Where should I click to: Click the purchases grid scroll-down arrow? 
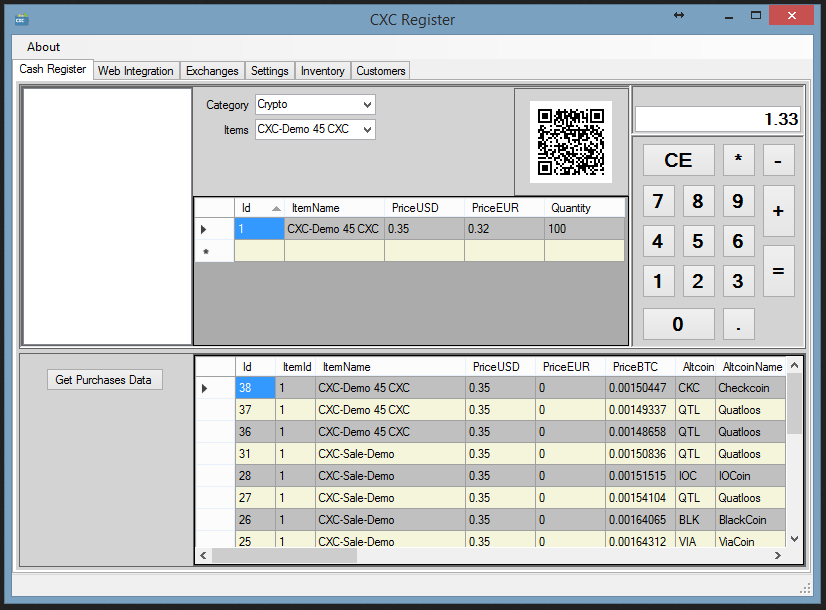(x=795, y=539)
